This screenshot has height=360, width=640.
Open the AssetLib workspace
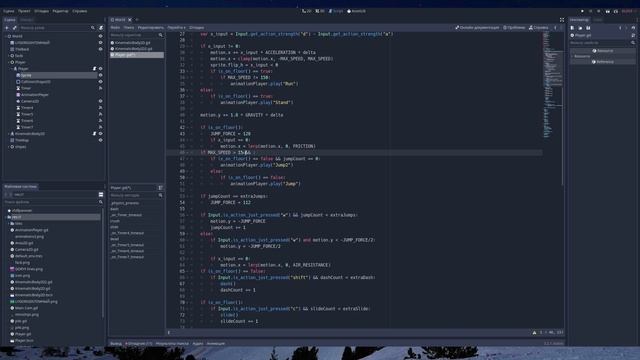[356, 11]
